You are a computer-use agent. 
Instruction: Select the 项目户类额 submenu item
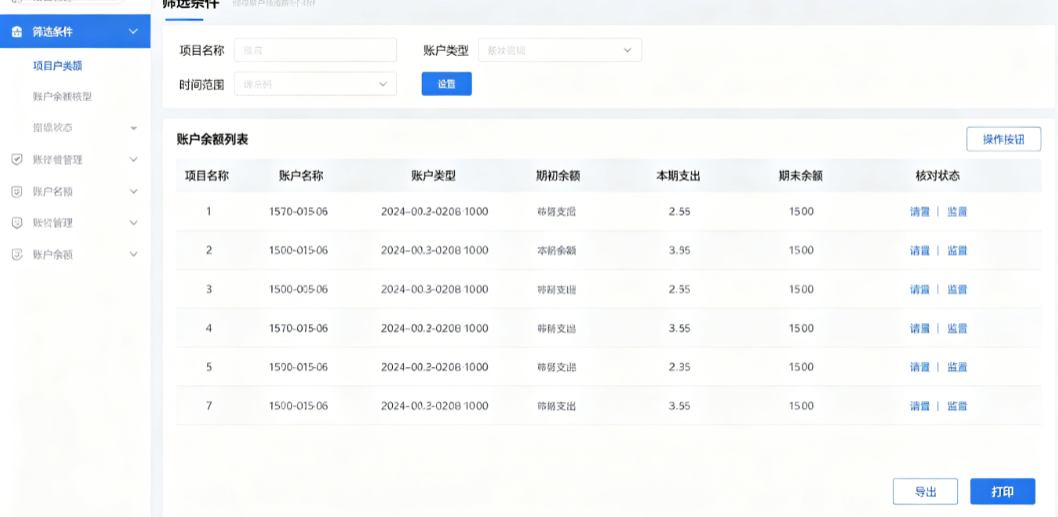57,65
